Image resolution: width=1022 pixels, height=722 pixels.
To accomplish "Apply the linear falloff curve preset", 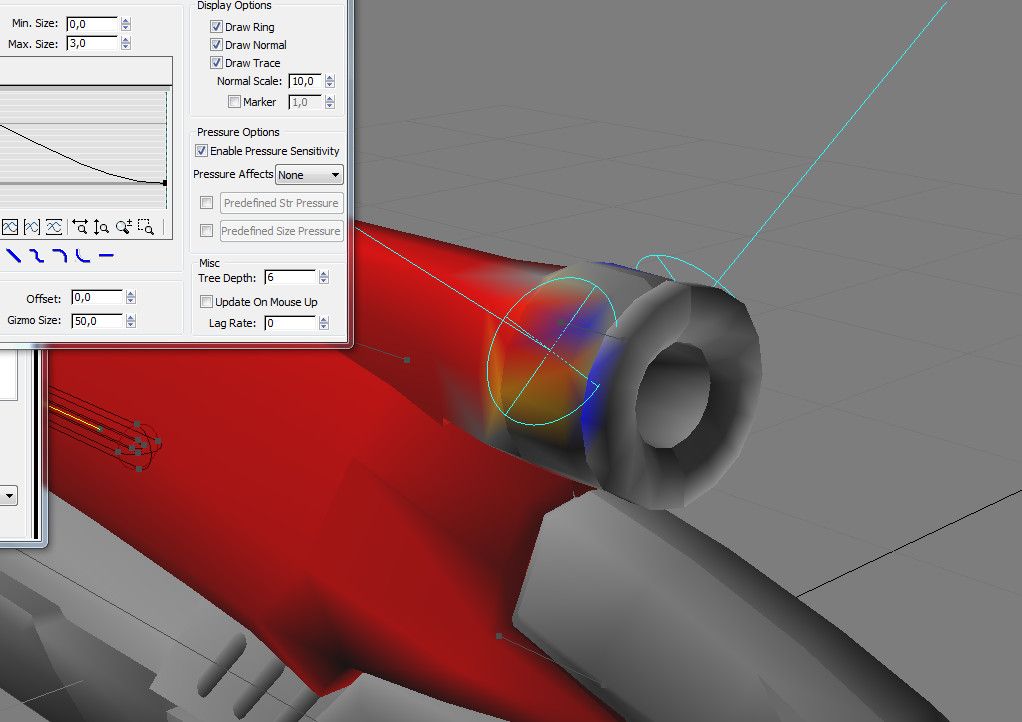I will [14, 255].
